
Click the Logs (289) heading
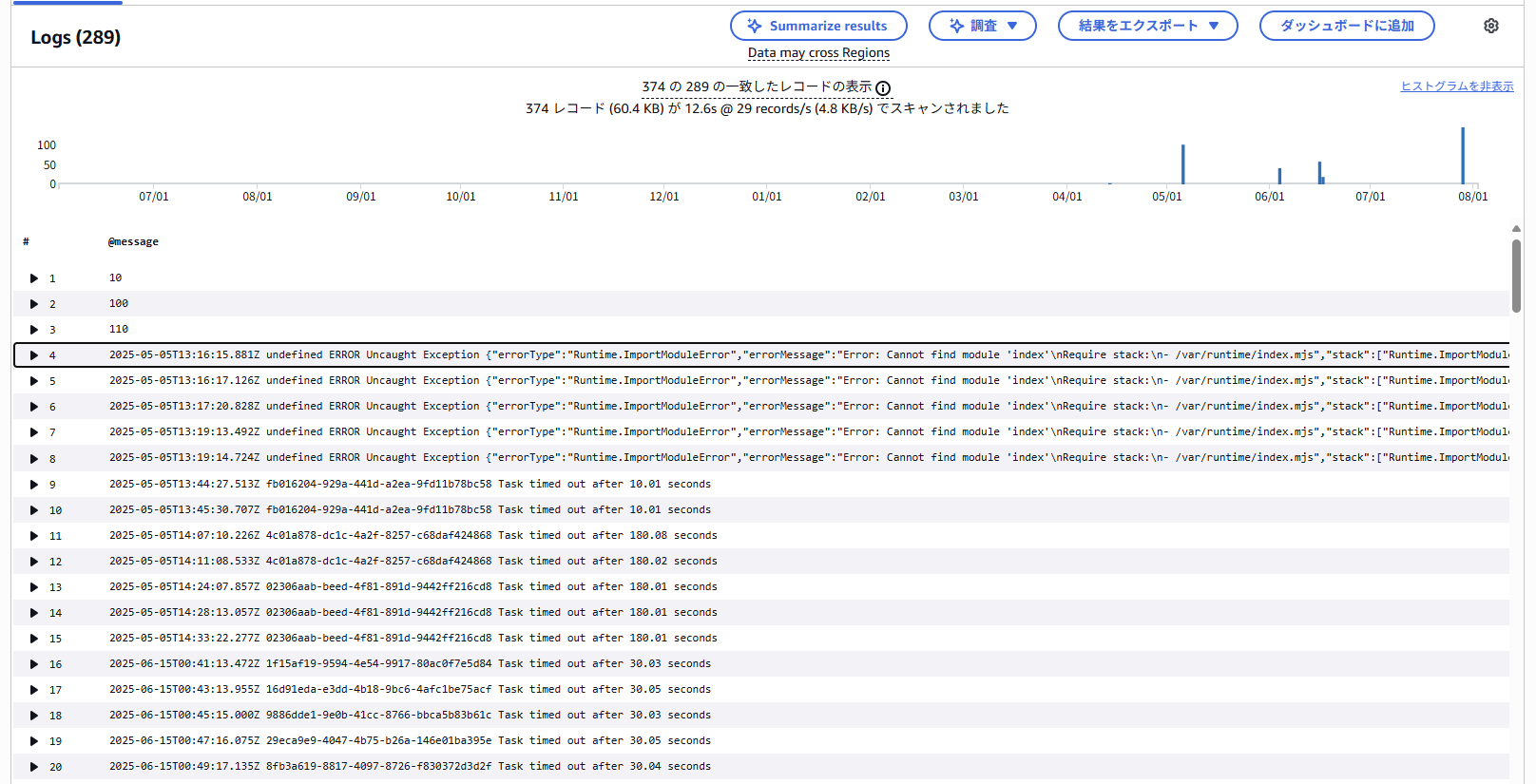tap(76, 37)
